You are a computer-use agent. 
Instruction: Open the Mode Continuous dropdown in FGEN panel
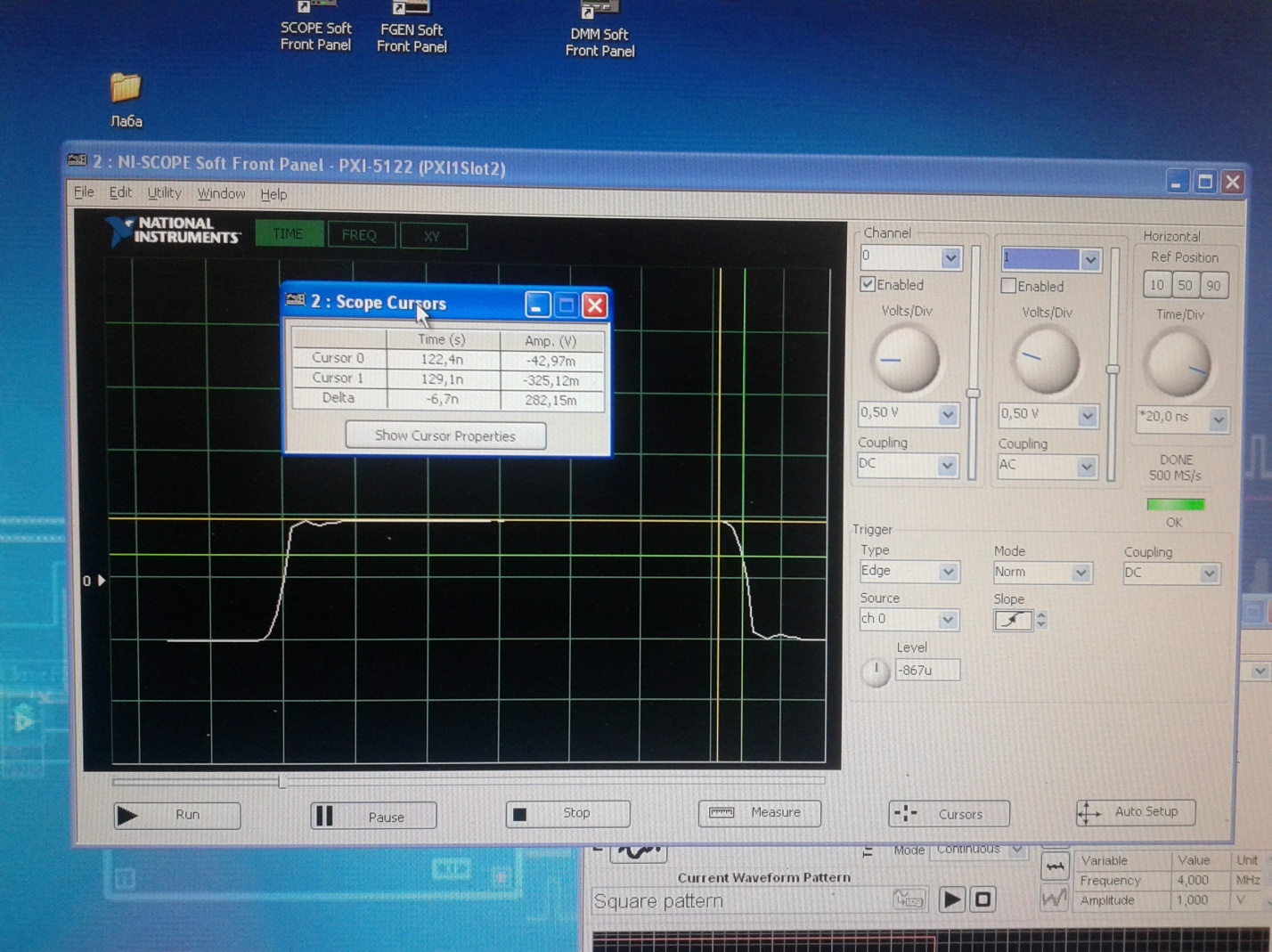[1016, 850]
